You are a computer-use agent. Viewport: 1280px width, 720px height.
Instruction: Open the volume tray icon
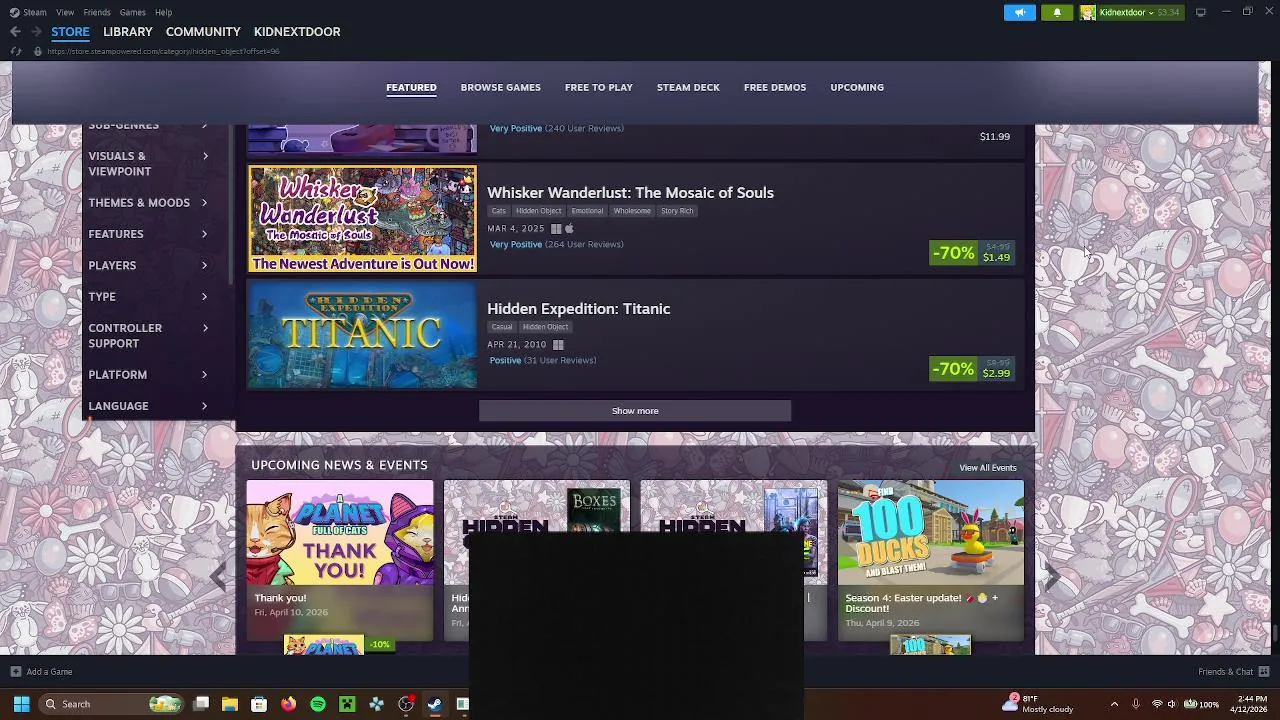1173,704
